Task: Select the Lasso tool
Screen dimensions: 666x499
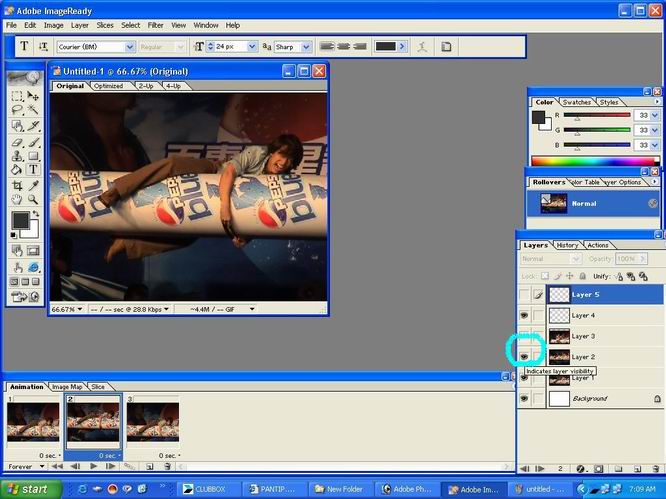Action: [17, 110]
